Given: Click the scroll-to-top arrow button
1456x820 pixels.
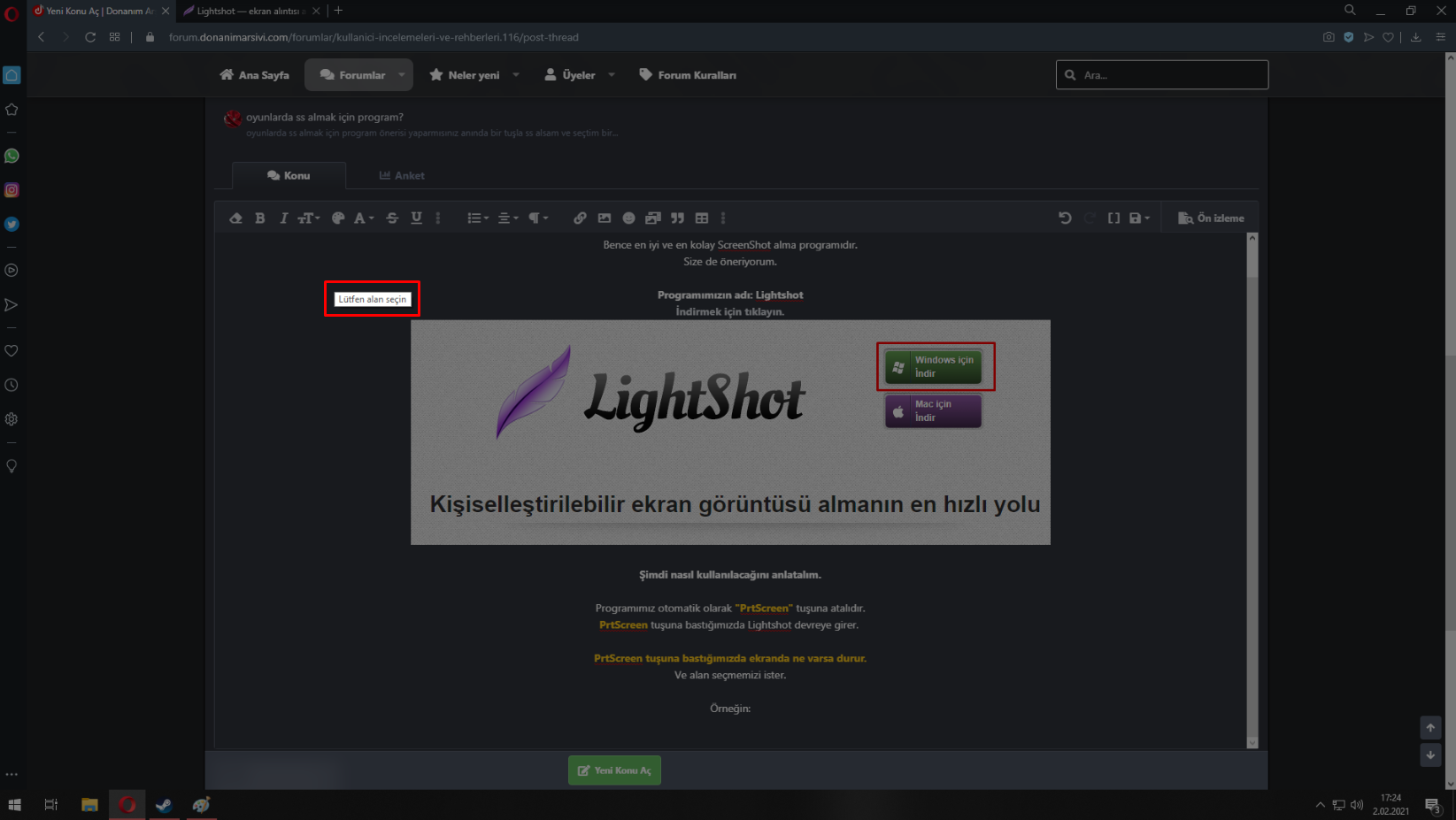Looking at the screenshot, I should click(x=1430, y=728).
